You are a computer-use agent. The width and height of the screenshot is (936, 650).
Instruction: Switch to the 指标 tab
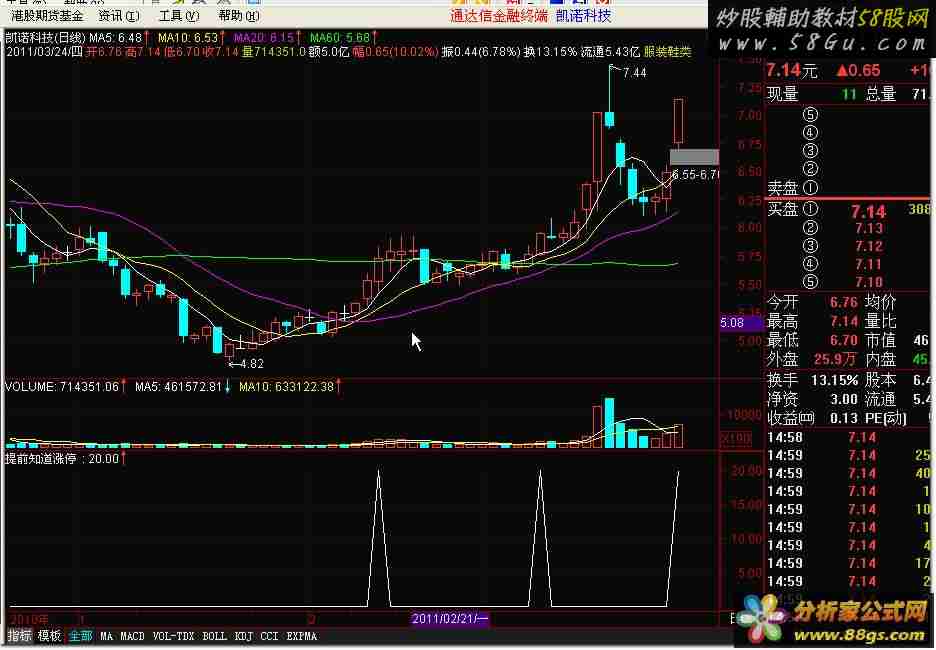click(19, 636)
